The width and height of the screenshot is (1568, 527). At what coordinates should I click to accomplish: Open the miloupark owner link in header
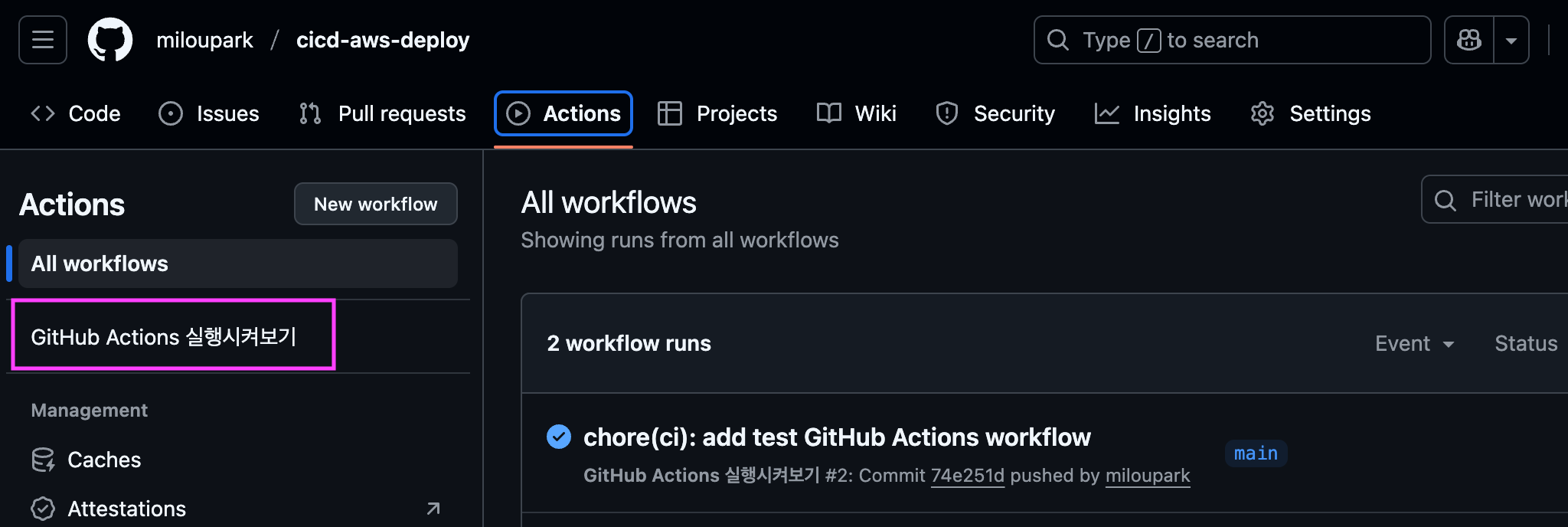click(204, 40)
